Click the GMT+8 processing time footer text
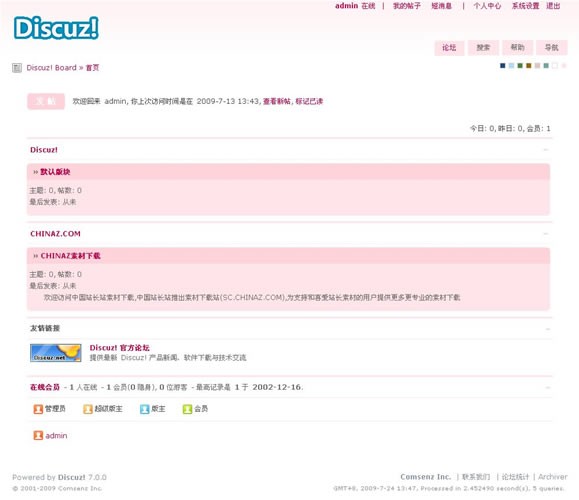This screenshot has height=500, width=579. 449,489
